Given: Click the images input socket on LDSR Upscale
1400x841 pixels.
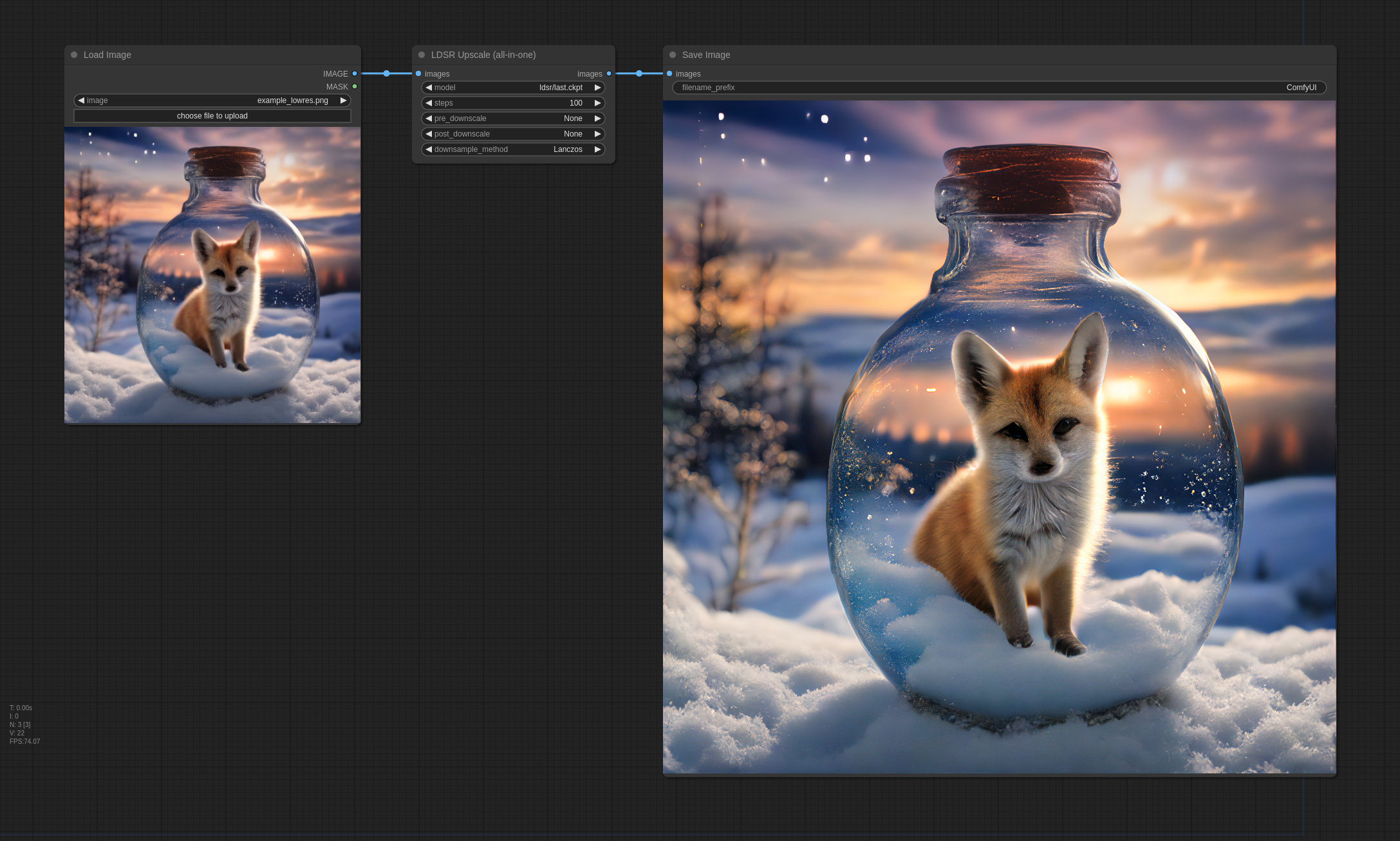Looking at the screenshot, I should pos(418,73).
